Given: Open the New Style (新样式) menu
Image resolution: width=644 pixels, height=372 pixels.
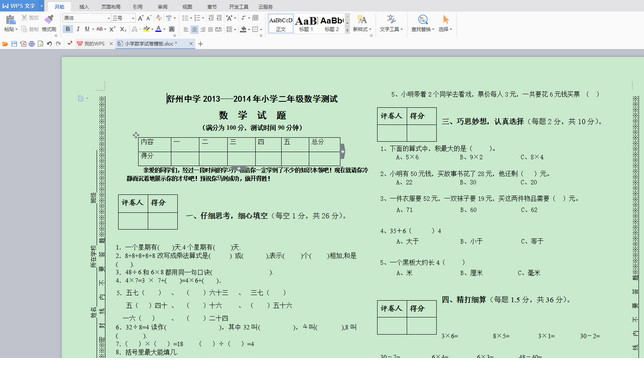Looking at the screenshot, I should tap(362, 23).
